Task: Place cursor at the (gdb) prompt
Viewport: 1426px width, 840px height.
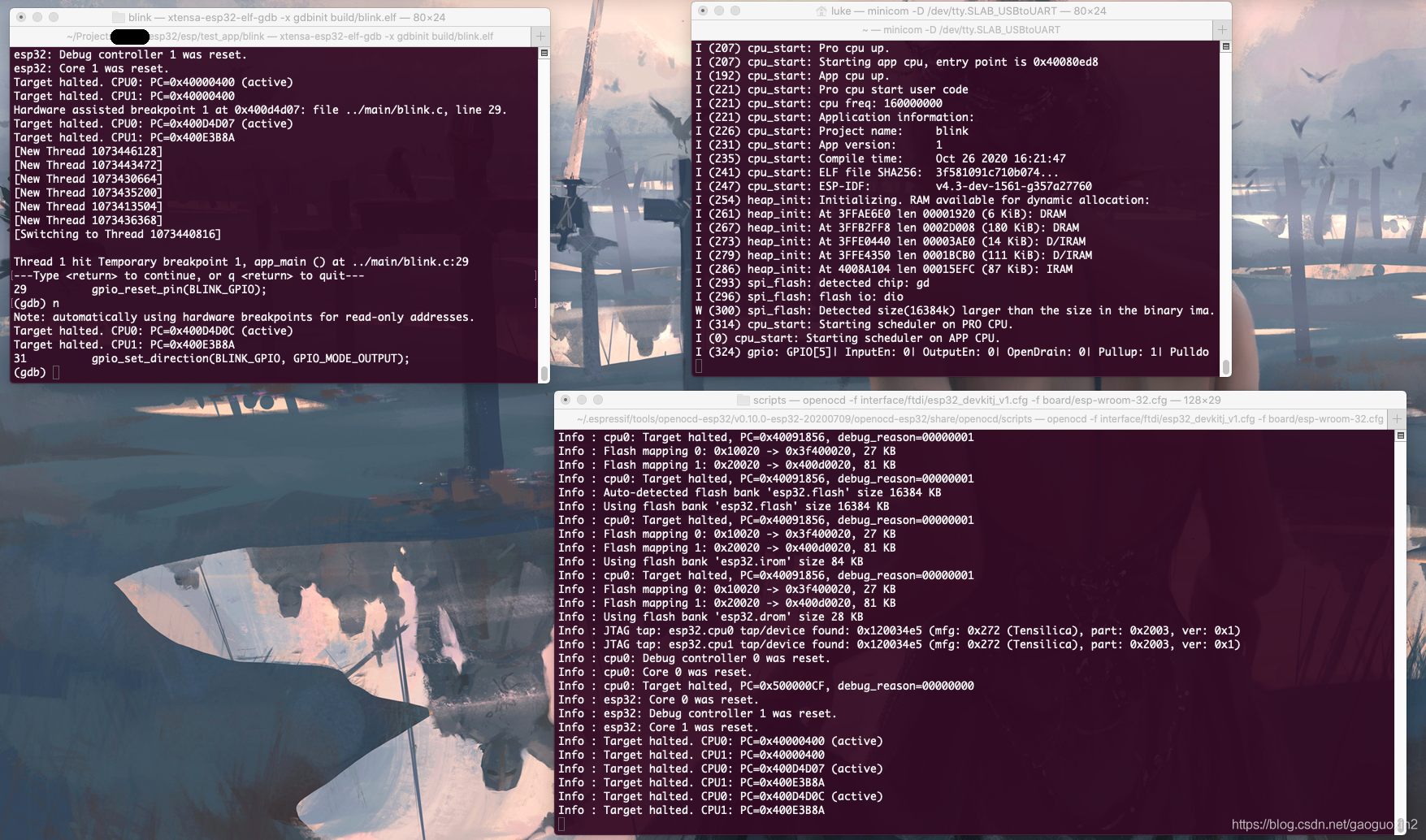Action: coord(55,372)
